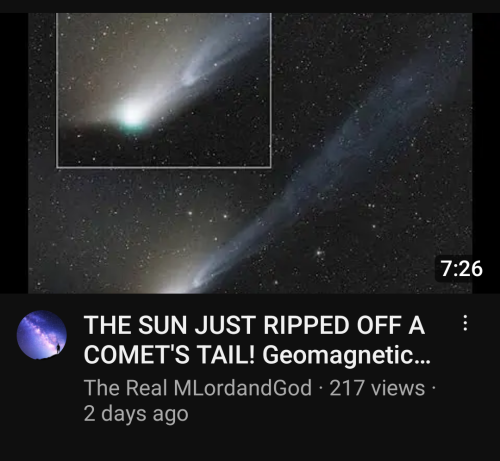Open The Real MLordandGod channel avatar

click(42, 335)
